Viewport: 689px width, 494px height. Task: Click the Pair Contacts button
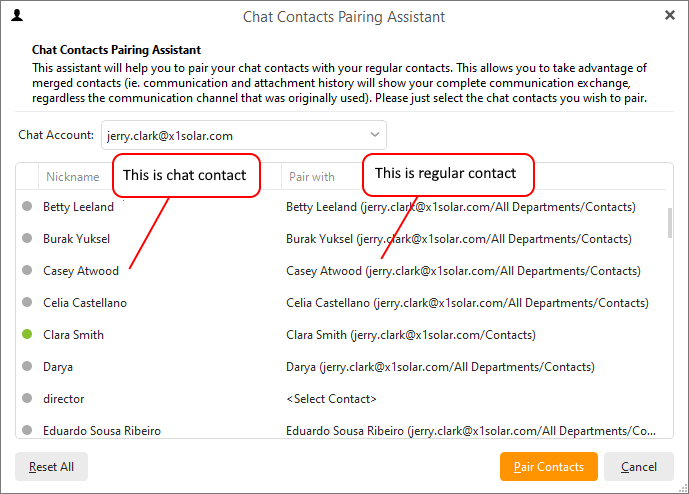coord(548,466)
